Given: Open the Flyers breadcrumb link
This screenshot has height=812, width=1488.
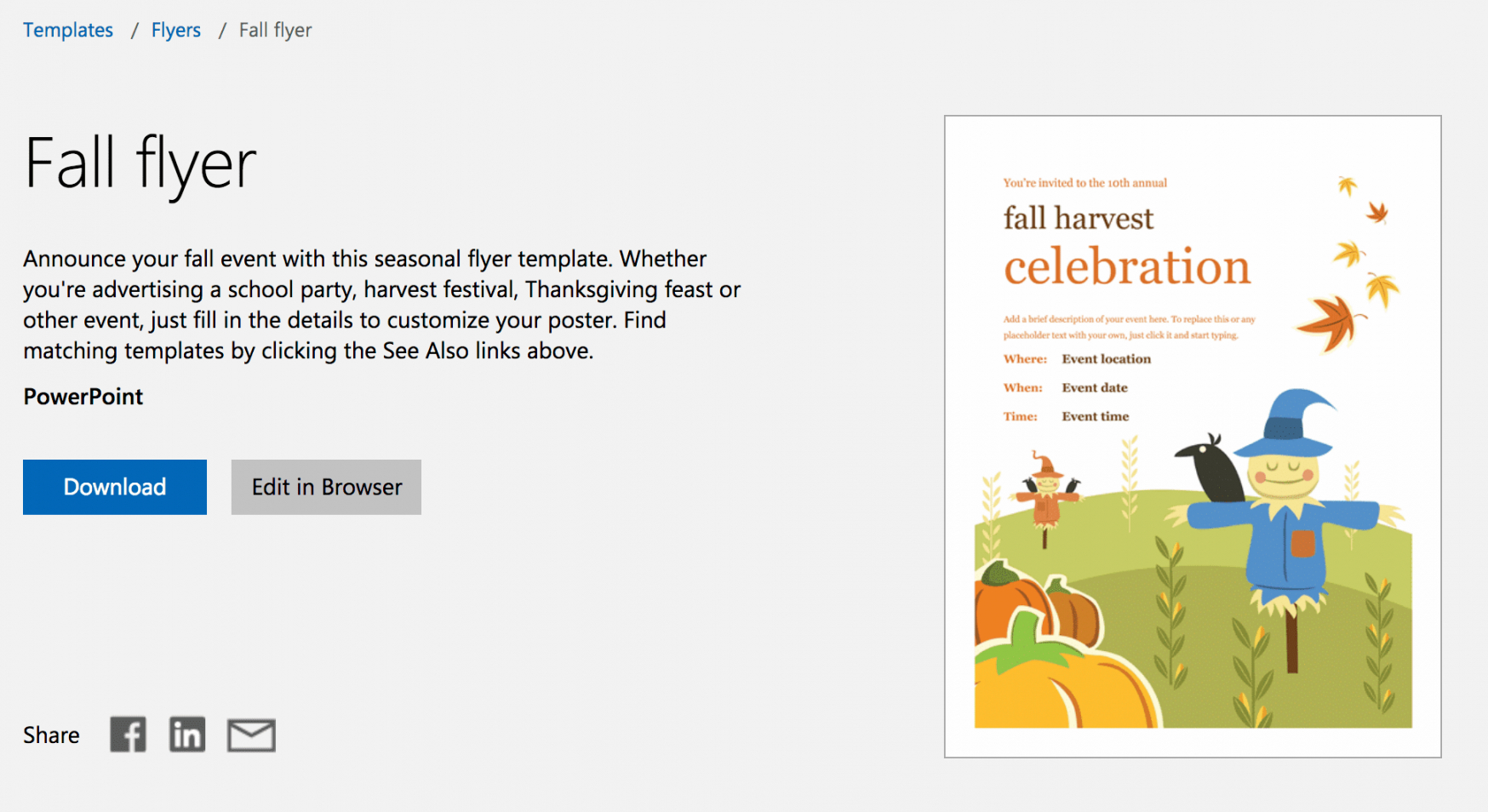Looking at the screenshot, I should pos(176,31).
